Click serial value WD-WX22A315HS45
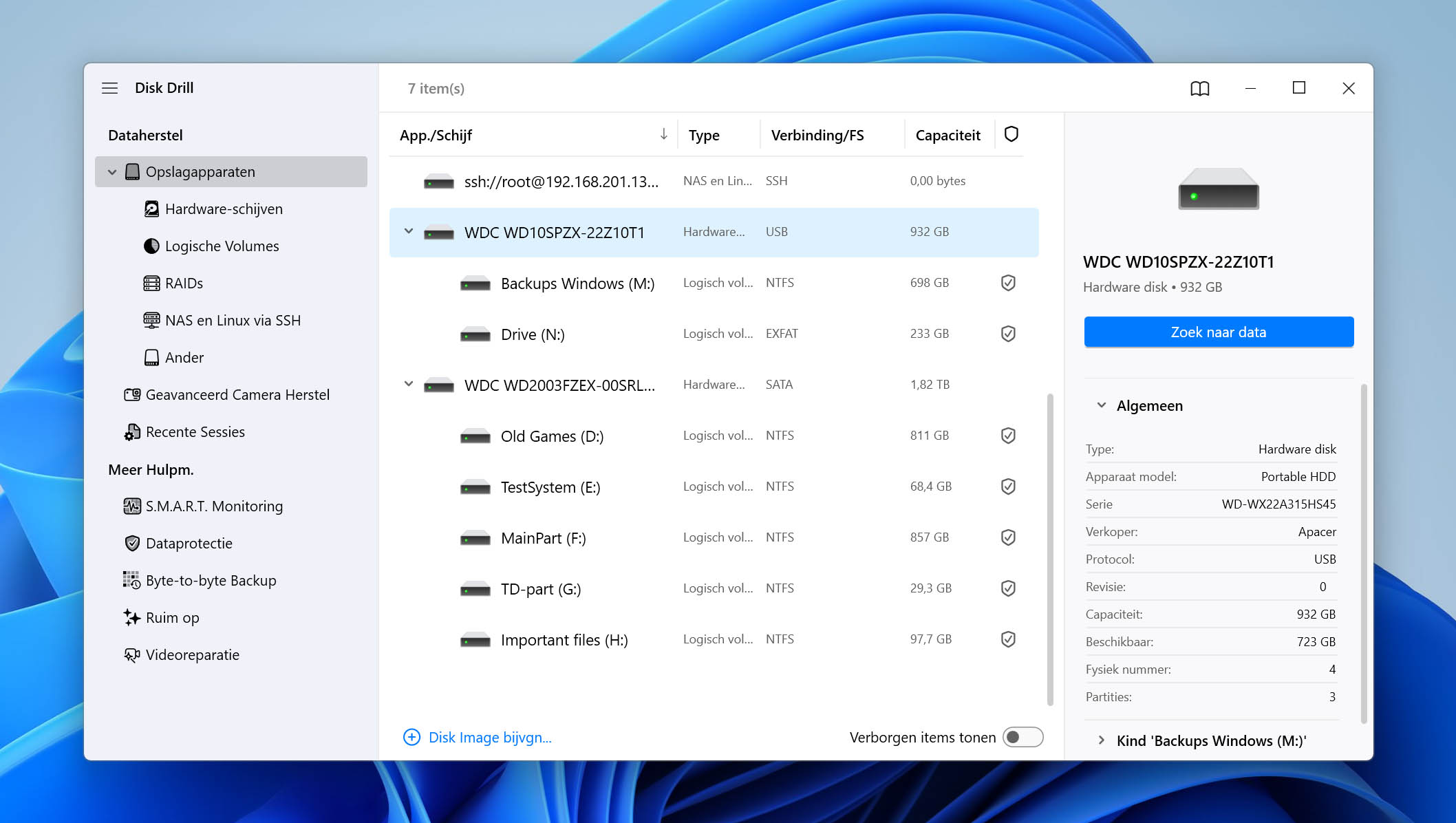Viewport: 1456px width, 823px height. [x=1278, y=504]
